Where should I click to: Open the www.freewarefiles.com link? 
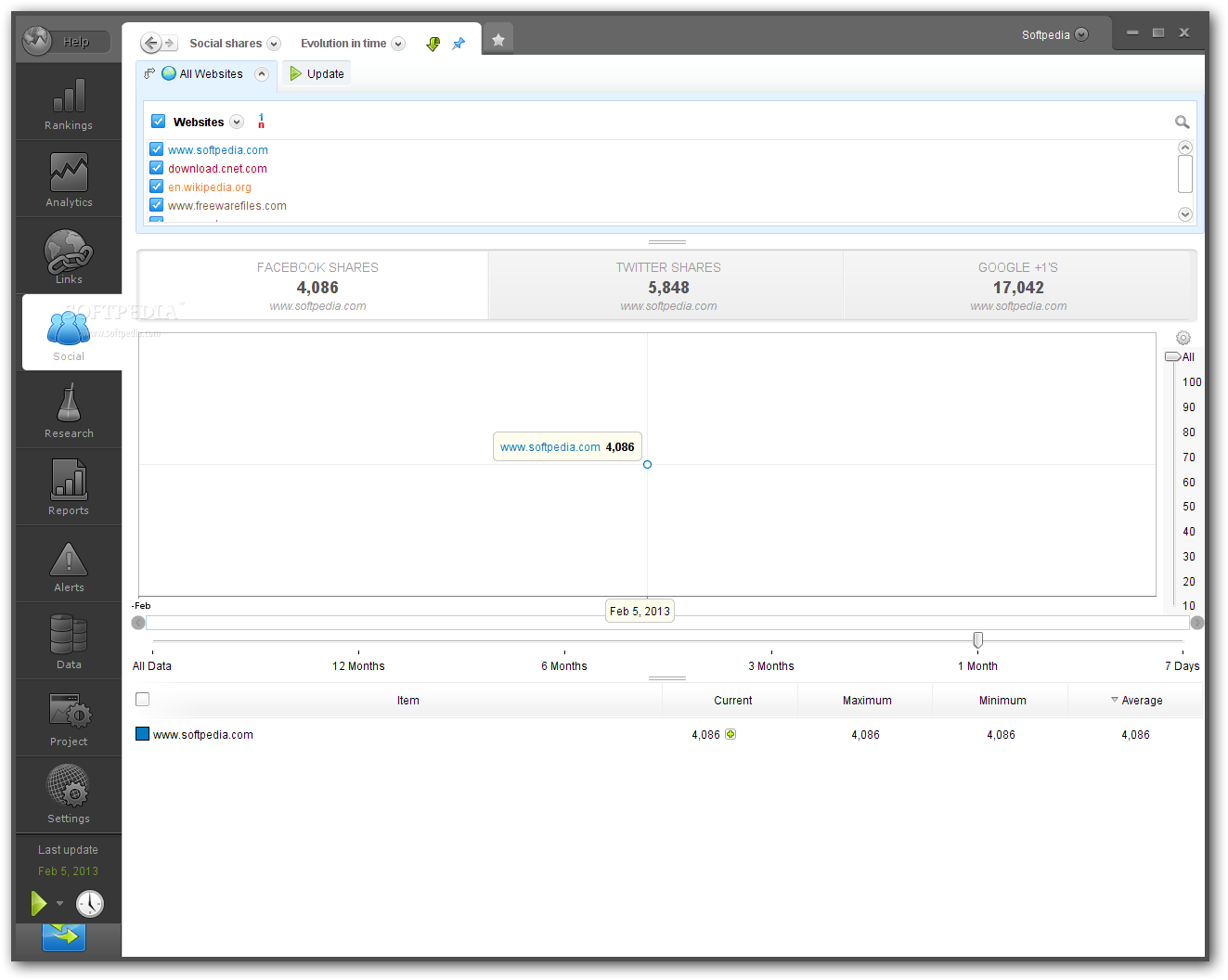coord(227,205)
